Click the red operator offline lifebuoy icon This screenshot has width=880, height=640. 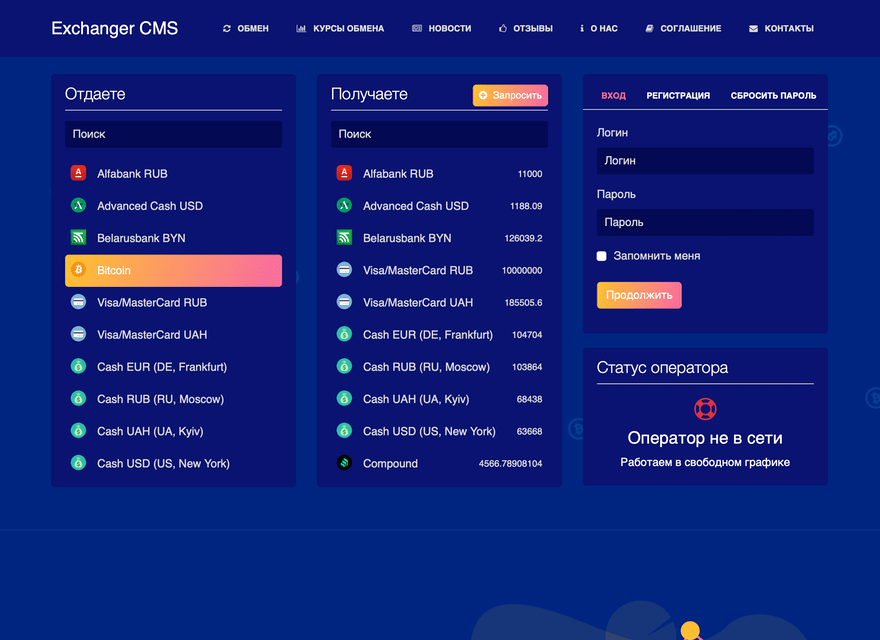click(x=705, y=409)
